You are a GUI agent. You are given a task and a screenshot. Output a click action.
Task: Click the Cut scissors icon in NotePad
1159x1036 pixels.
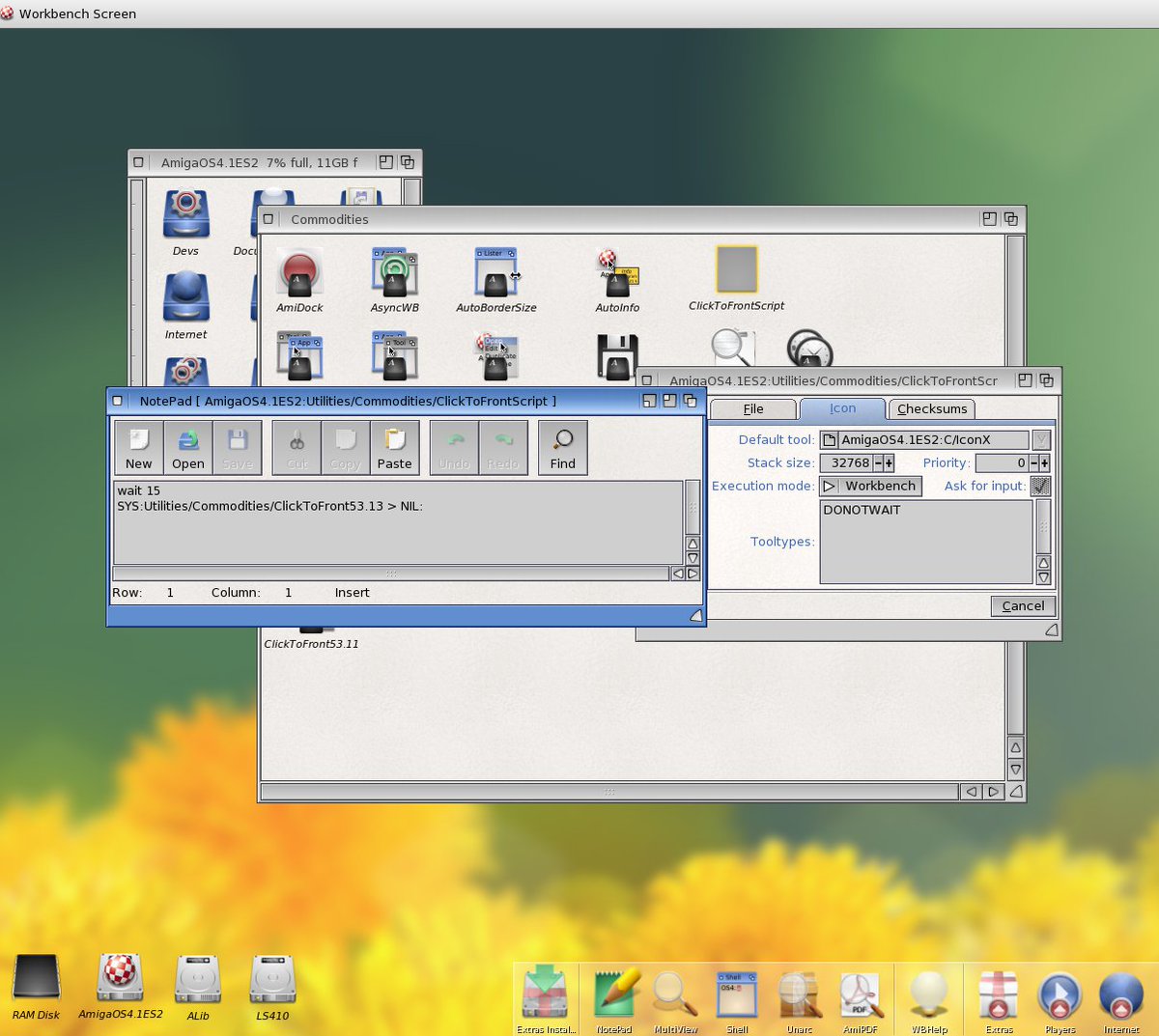point(297,448)
